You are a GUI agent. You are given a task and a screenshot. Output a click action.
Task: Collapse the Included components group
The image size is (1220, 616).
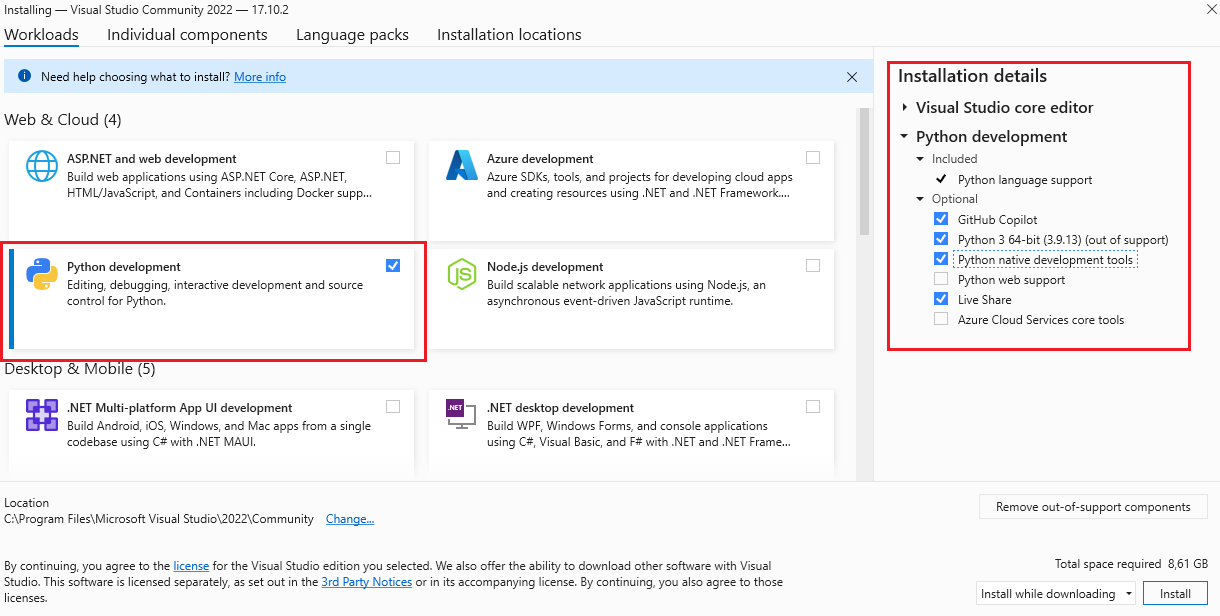[921, 159]
